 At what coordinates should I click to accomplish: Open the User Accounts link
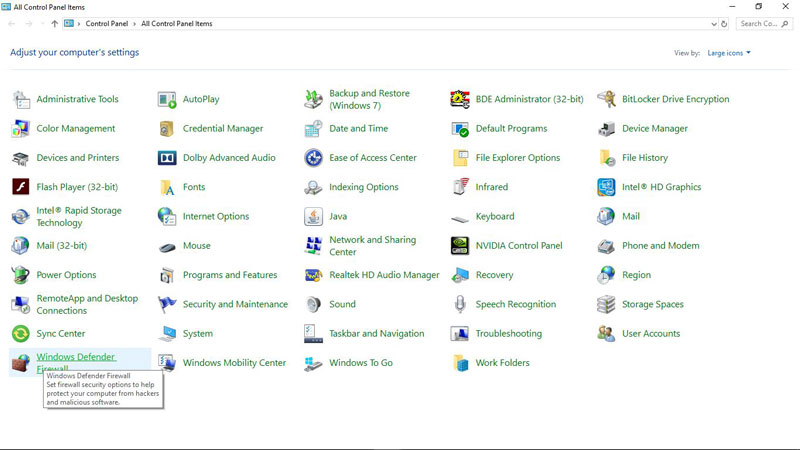click(x=651, y=334)
